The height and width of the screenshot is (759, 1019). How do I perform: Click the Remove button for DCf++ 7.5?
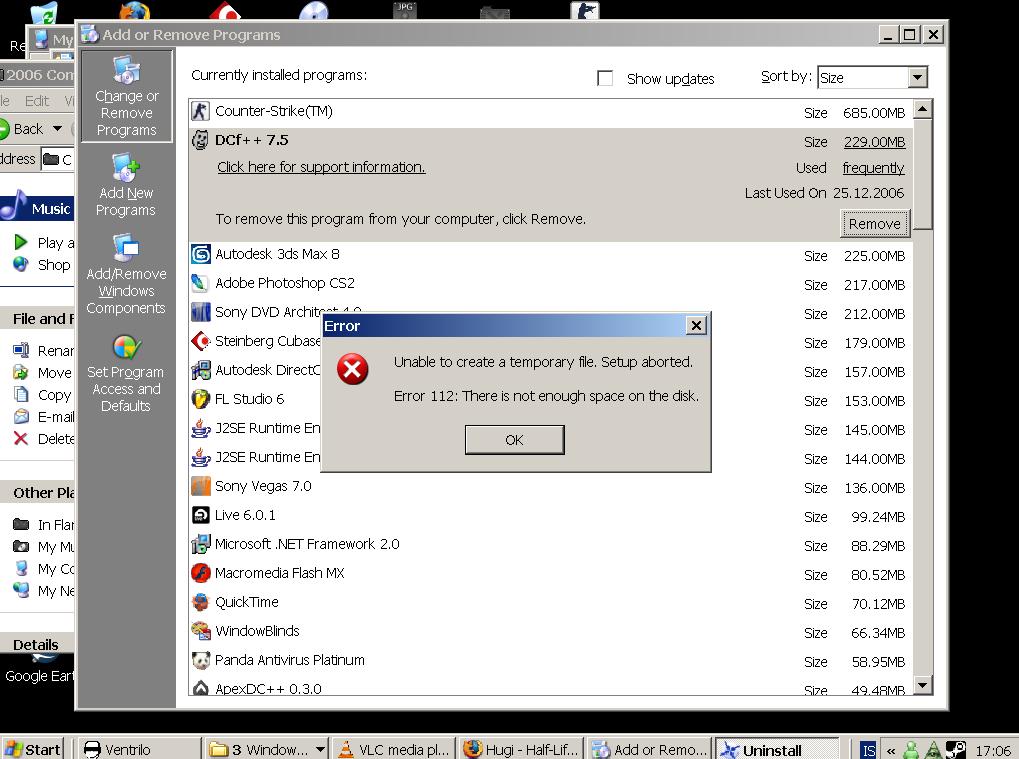coord(874,224)
